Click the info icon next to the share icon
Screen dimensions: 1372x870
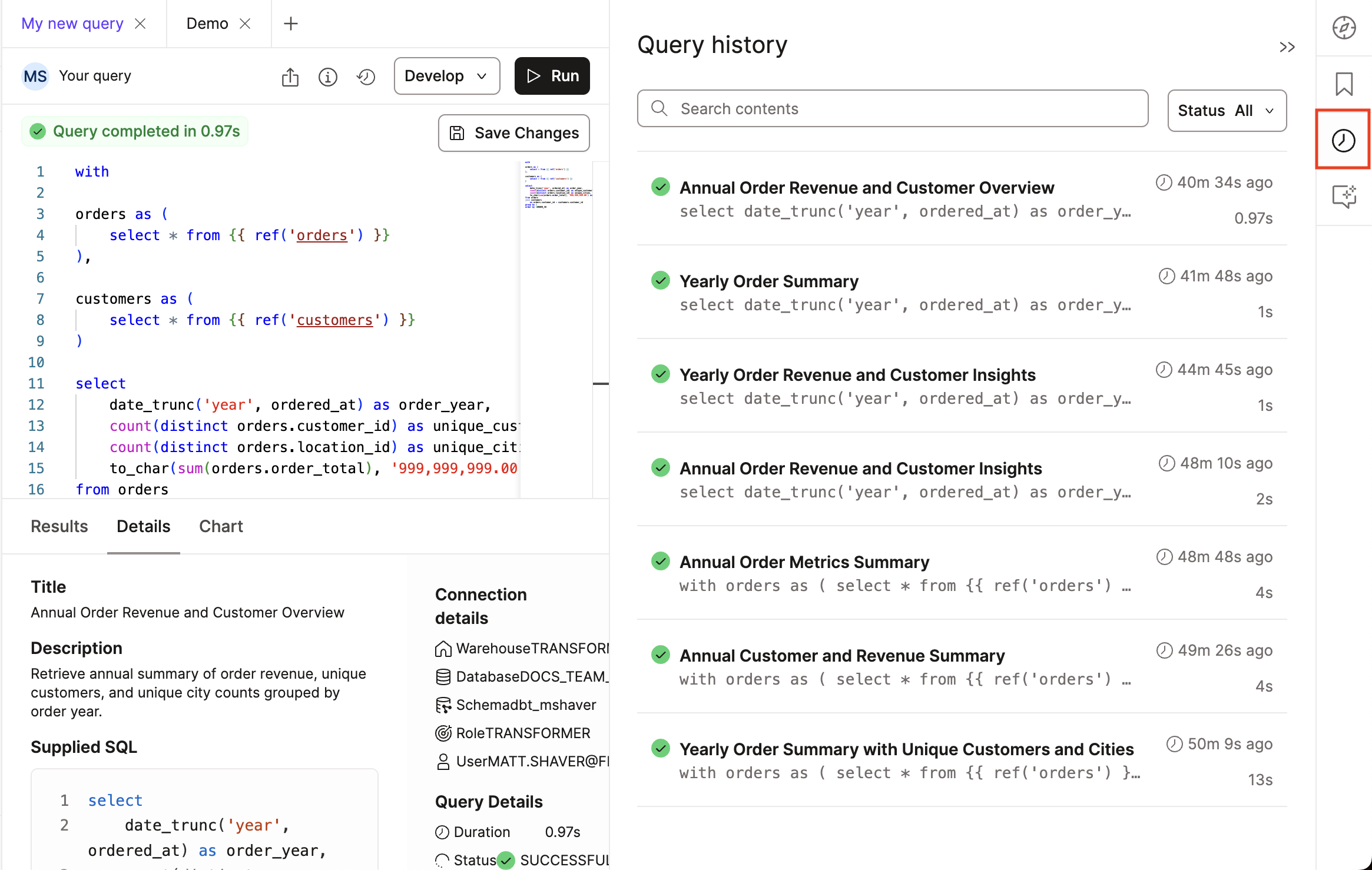pos(328,76)
